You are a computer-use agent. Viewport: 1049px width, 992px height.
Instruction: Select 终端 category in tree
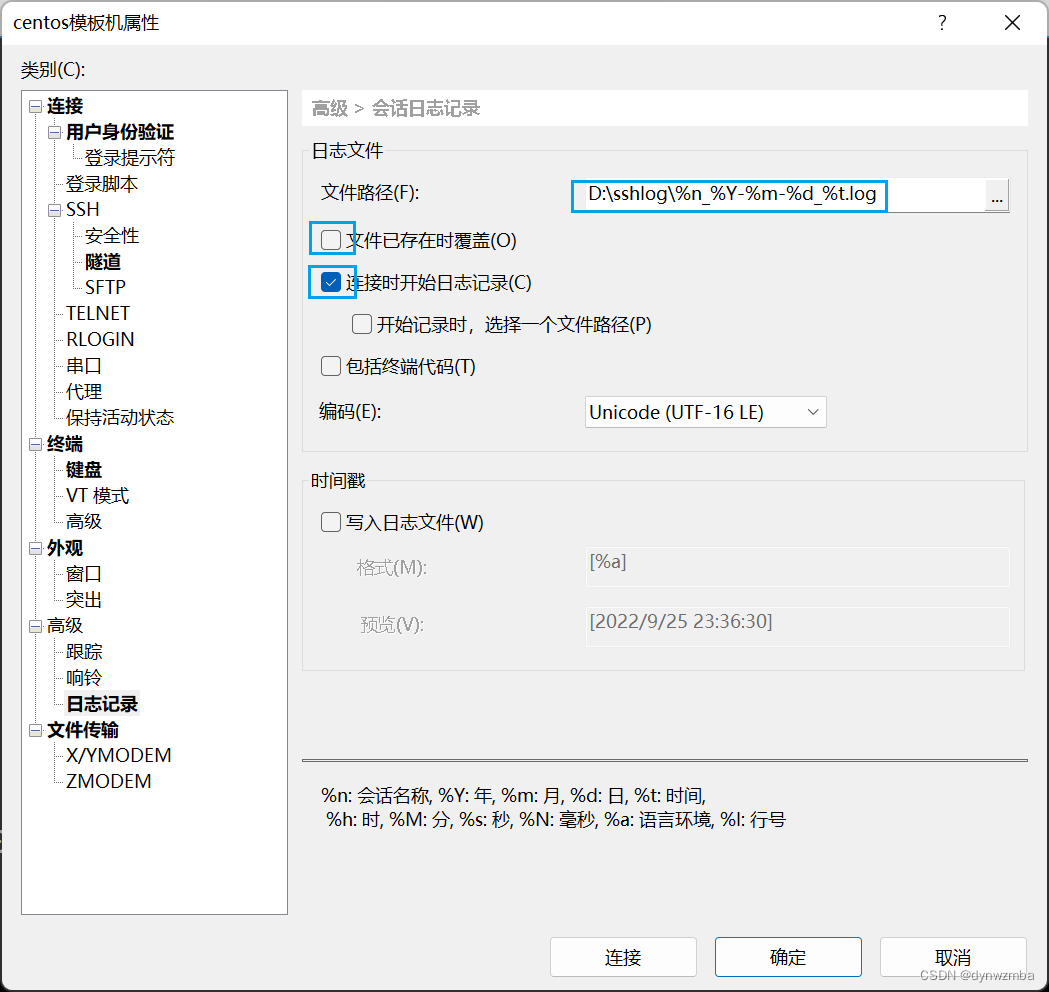click(x=65, y=445)
